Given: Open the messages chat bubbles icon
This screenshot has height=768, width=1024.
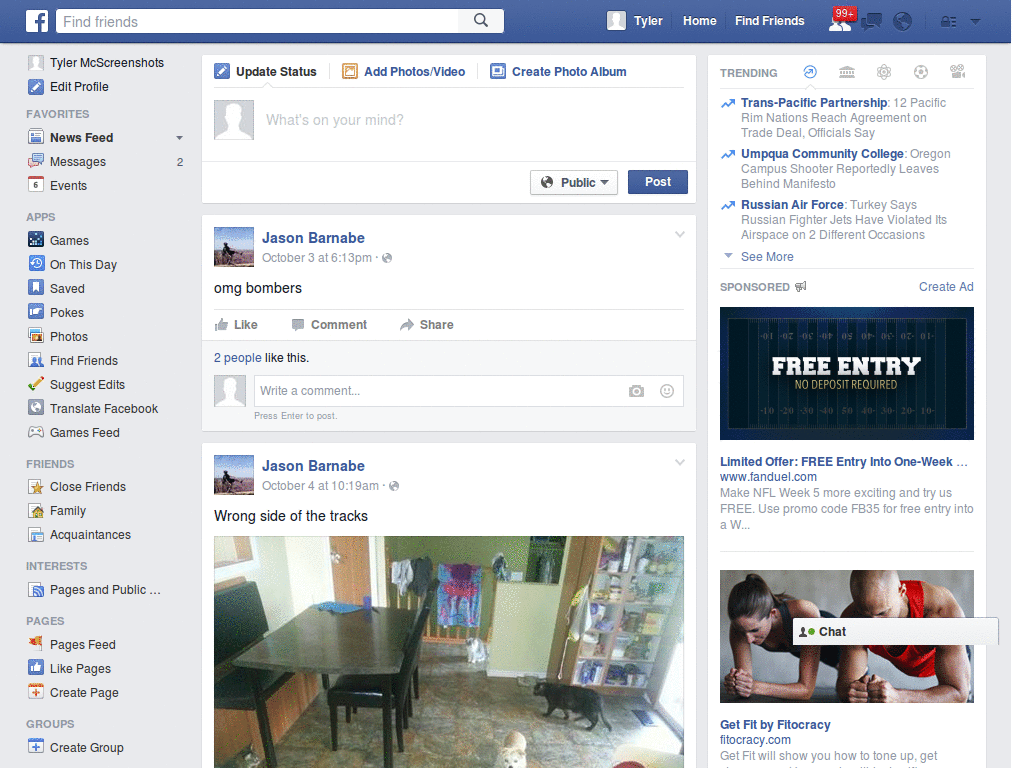Looking at the screenshot, I should [871, 22].
